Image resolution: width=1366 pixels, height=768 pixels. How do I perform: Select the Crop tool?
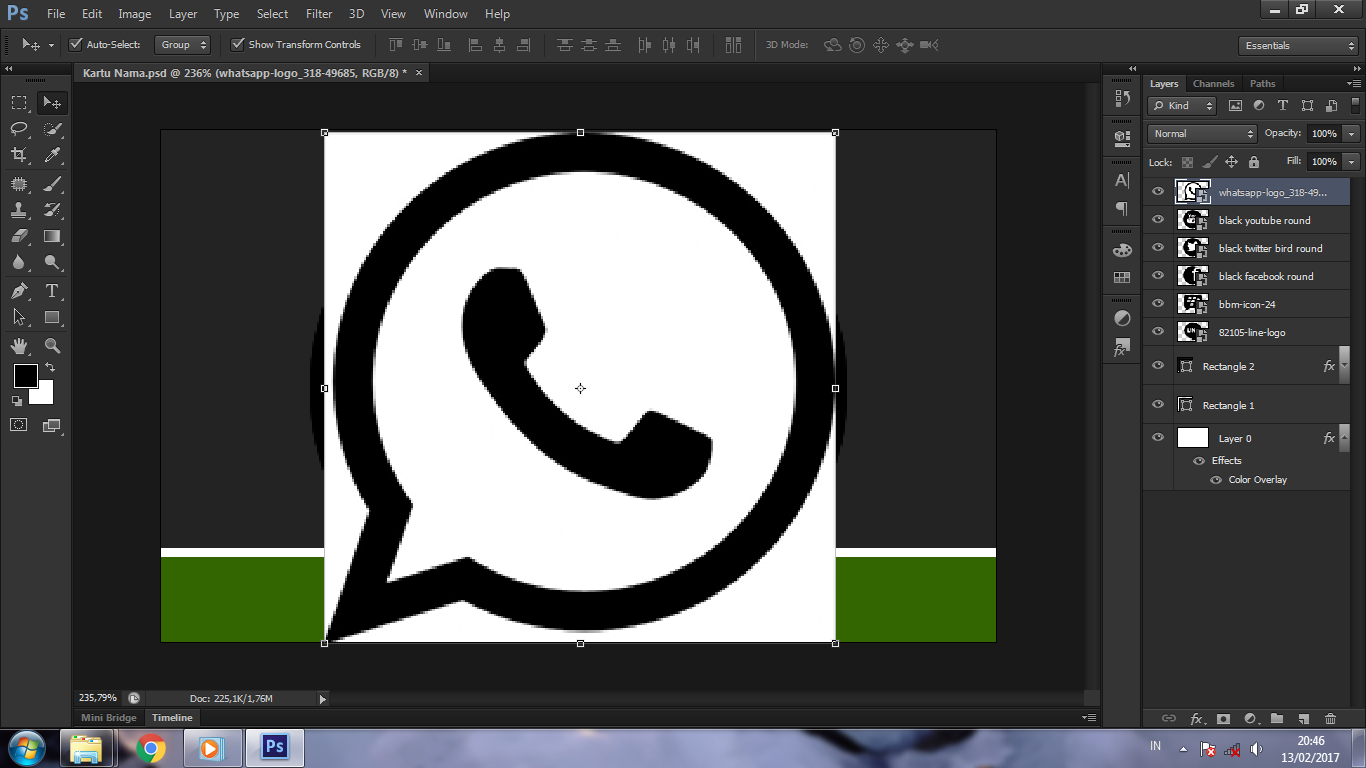click(x=19, y=155)
